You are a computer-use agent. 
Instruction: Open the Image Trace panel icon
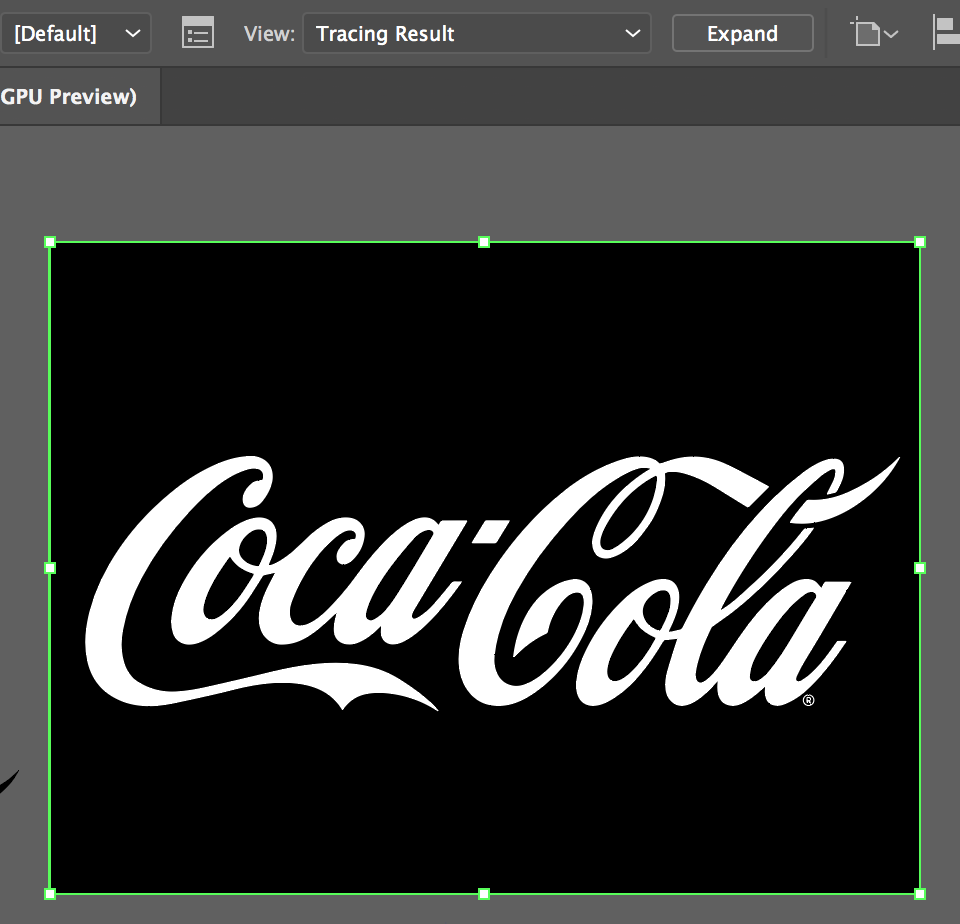click(x=198, y=33)
